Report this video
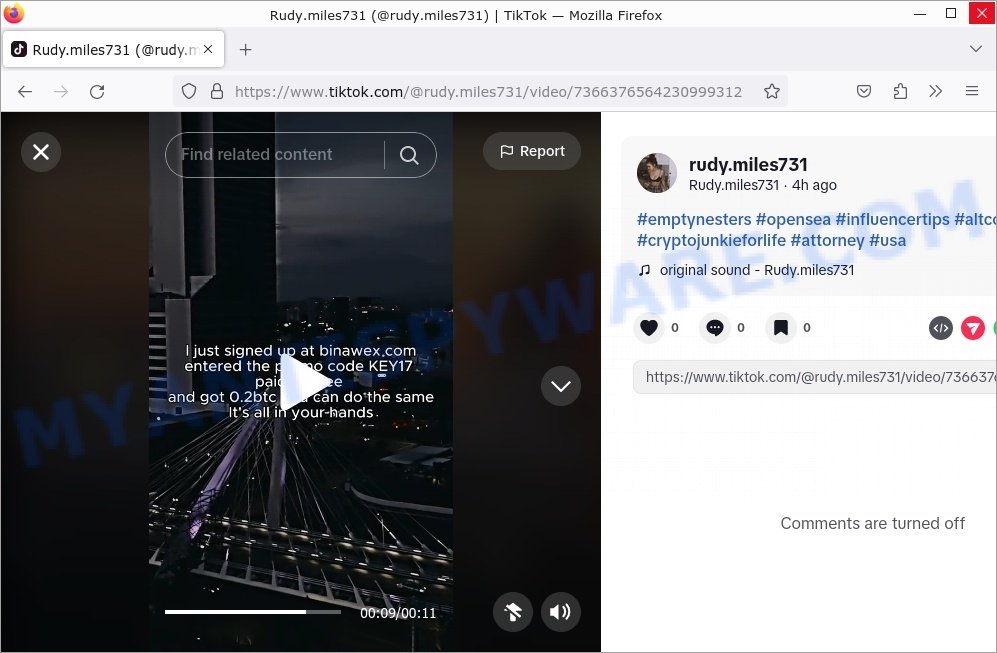This screenshot has height=653, width=997. point(532,151)
